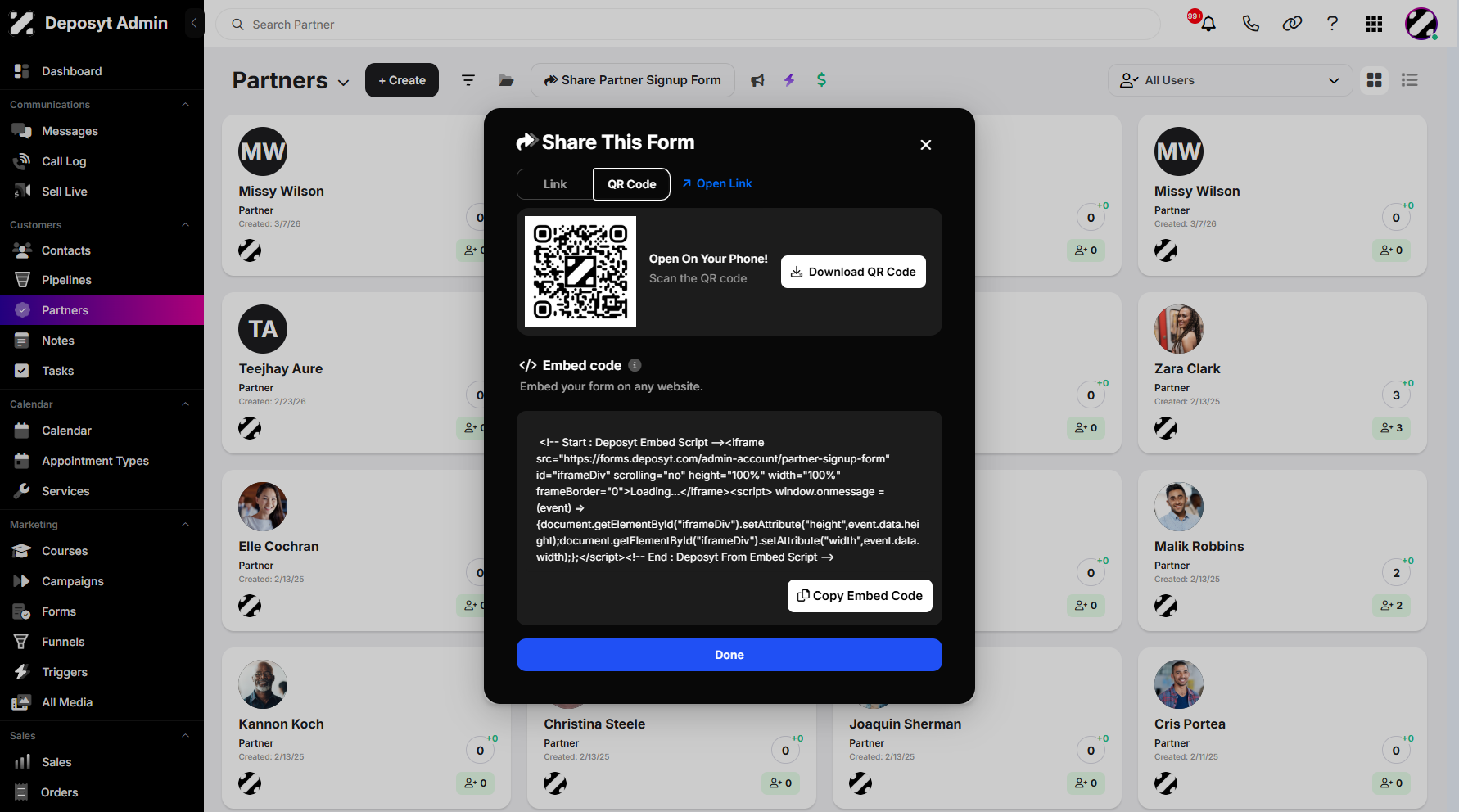
Task: Switch to list view
Action: (x=1410, y=80)
